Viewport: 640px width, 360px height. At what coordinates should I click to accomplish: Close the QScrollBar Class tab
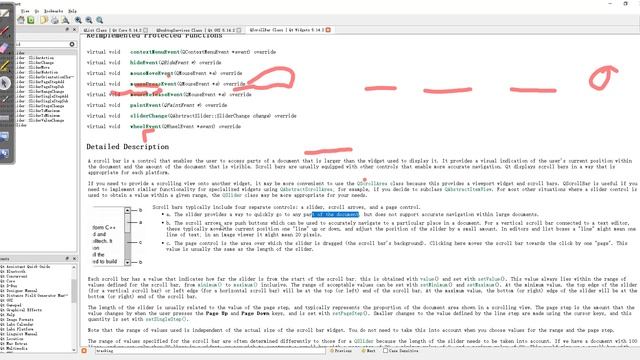[x=328, y=30]
